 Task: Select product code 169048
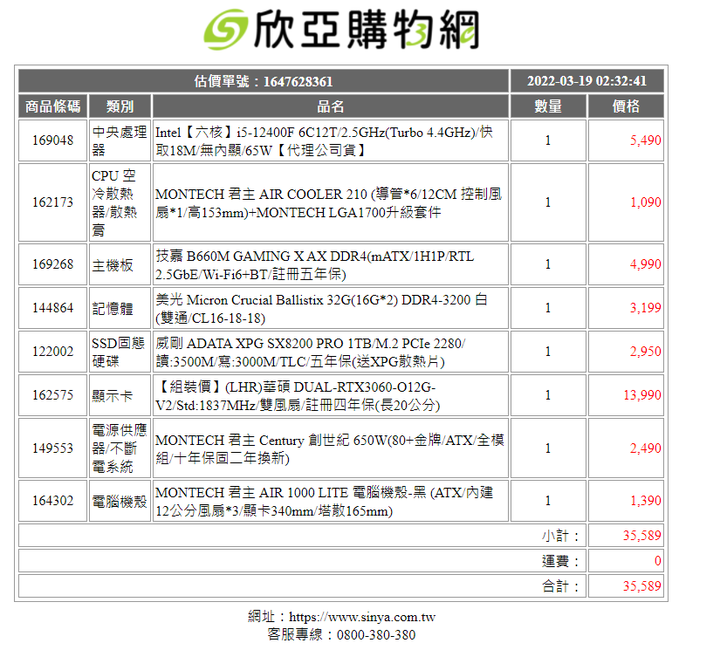[53, 140]
